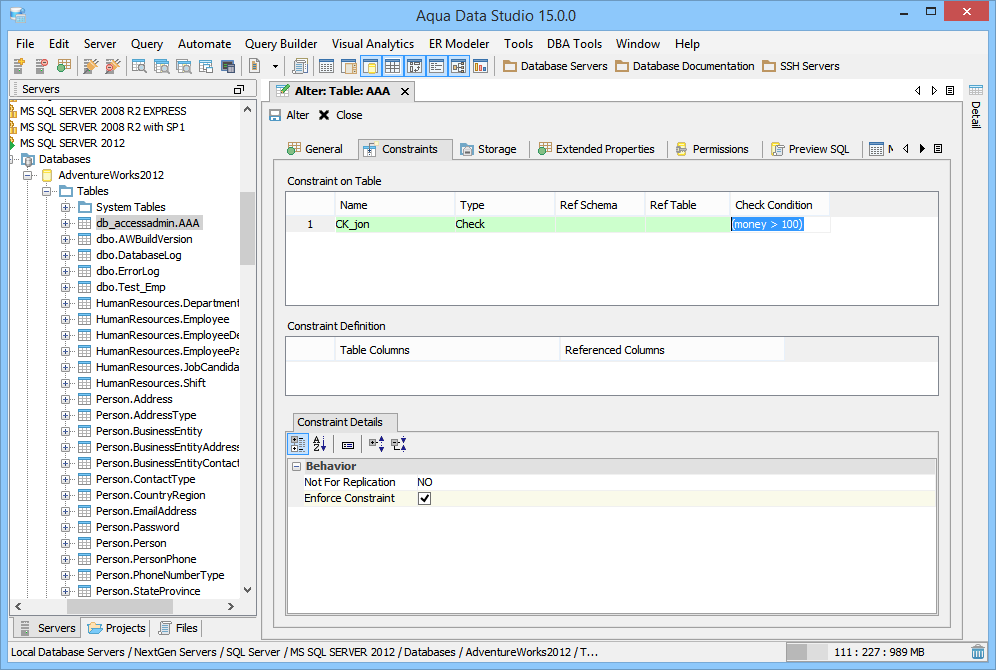
Task: Open the Files panel tab
Action: pyautogui.click(x=178, y=628)
